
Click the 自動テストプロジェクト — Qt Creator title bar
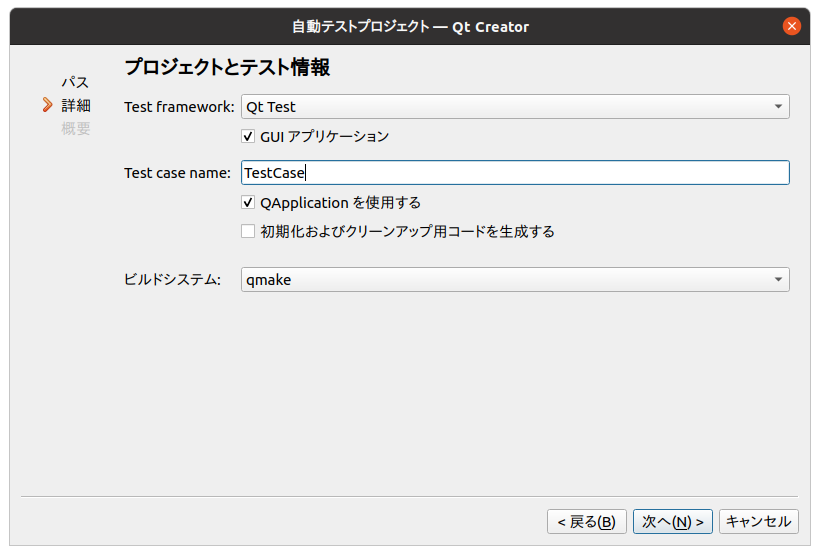coord(411,26)
